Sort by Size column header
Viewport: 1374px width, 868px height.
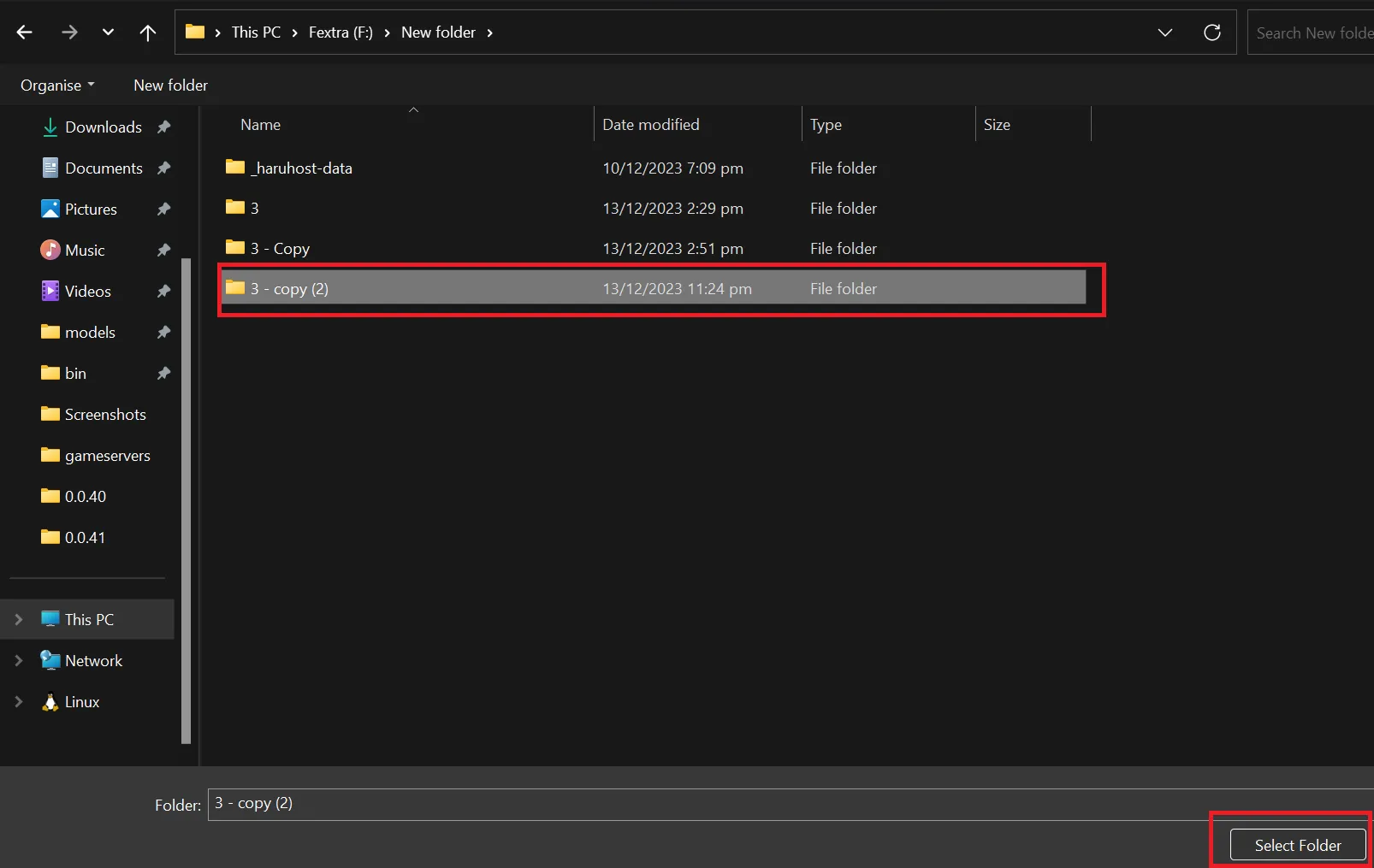(x=997, y=125)
